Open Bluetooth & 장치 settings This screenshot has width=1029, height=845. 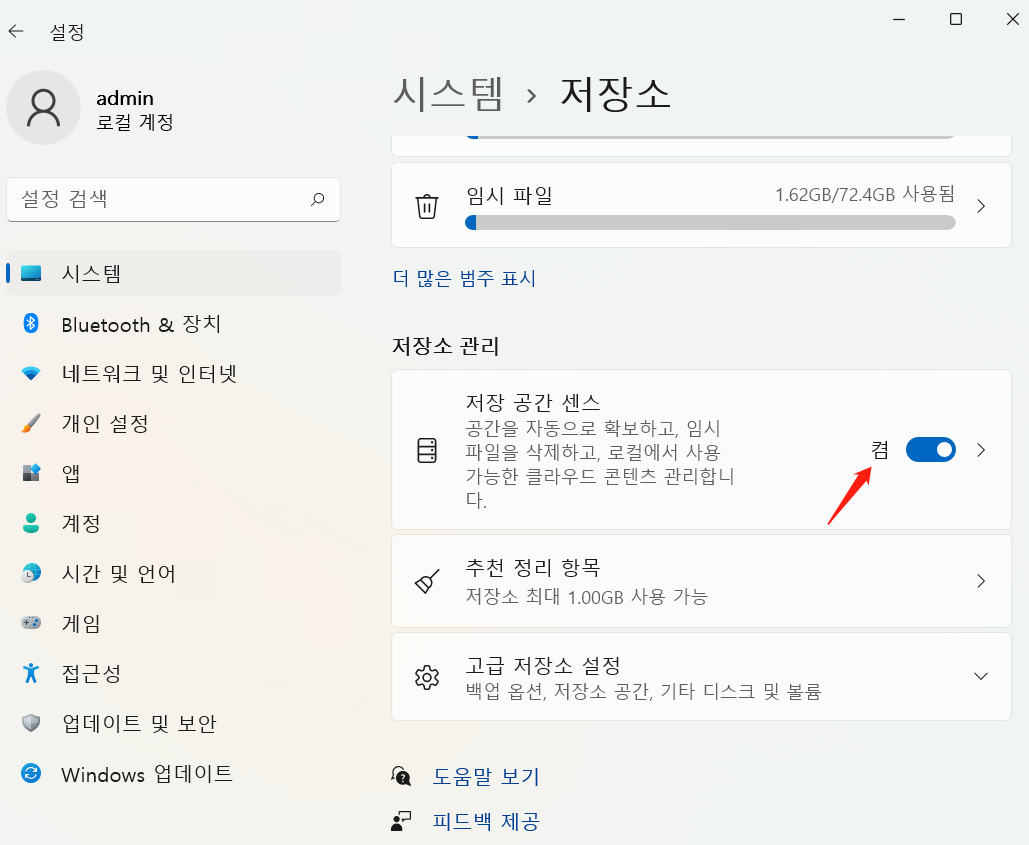tap(150, 324)
